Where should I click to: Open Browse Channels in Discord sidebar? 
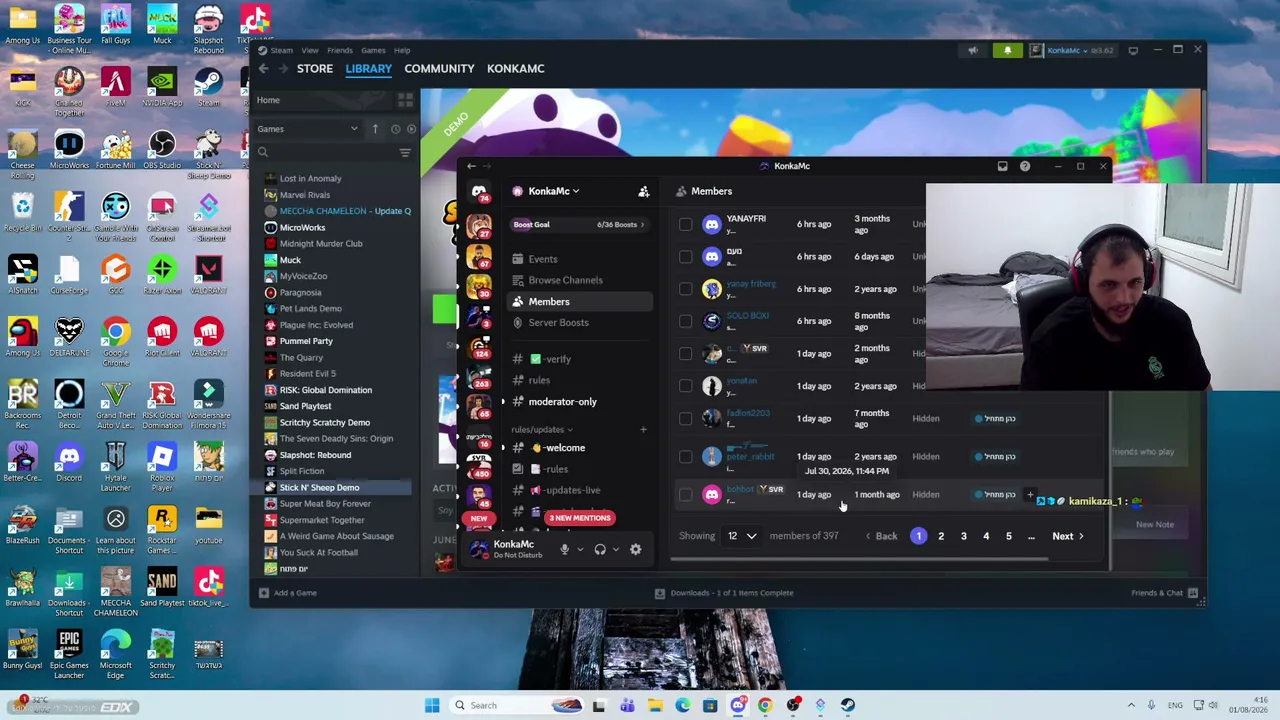click(580, 280)
